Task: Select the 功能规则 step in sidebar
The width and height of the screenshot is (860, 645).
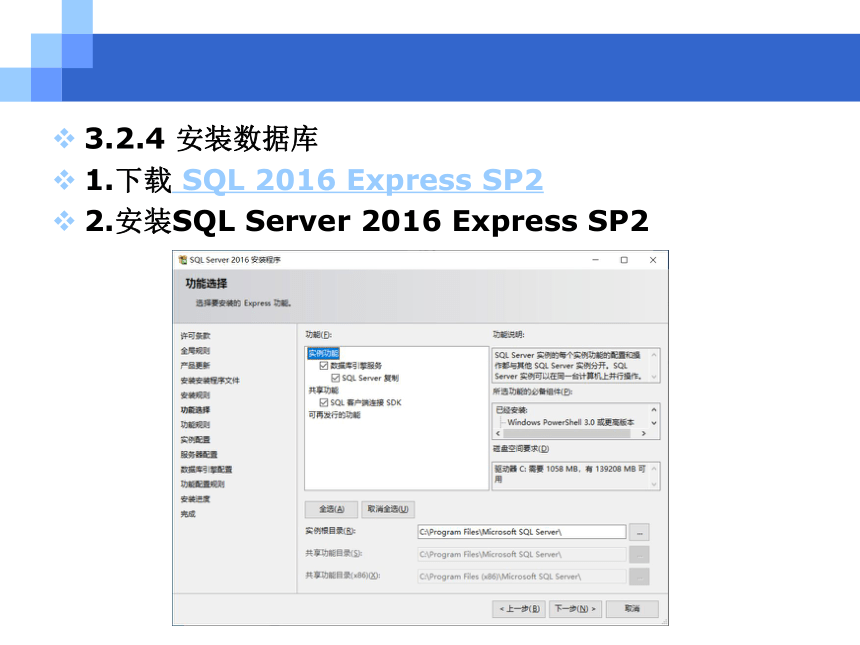Action: pos(195,425)
